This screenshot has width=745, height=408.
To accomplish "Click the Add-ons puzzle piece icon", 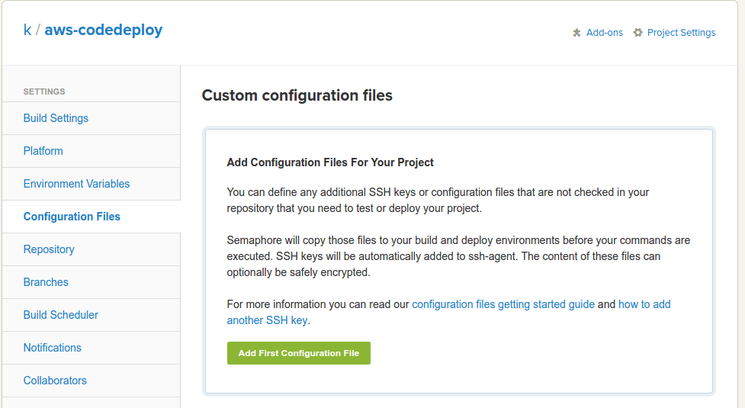I will point(576,33).
